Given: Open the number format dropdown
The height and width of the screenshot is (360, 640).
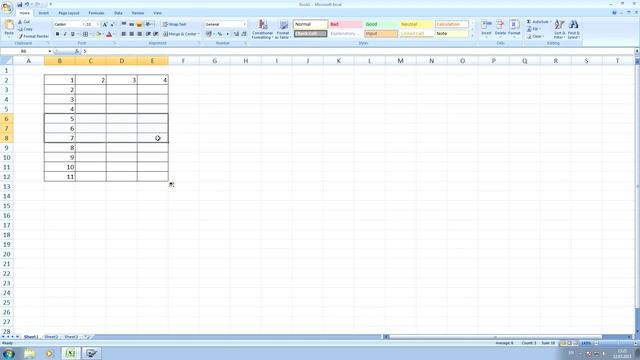Looking at the screenshot, I should (244, 24).
